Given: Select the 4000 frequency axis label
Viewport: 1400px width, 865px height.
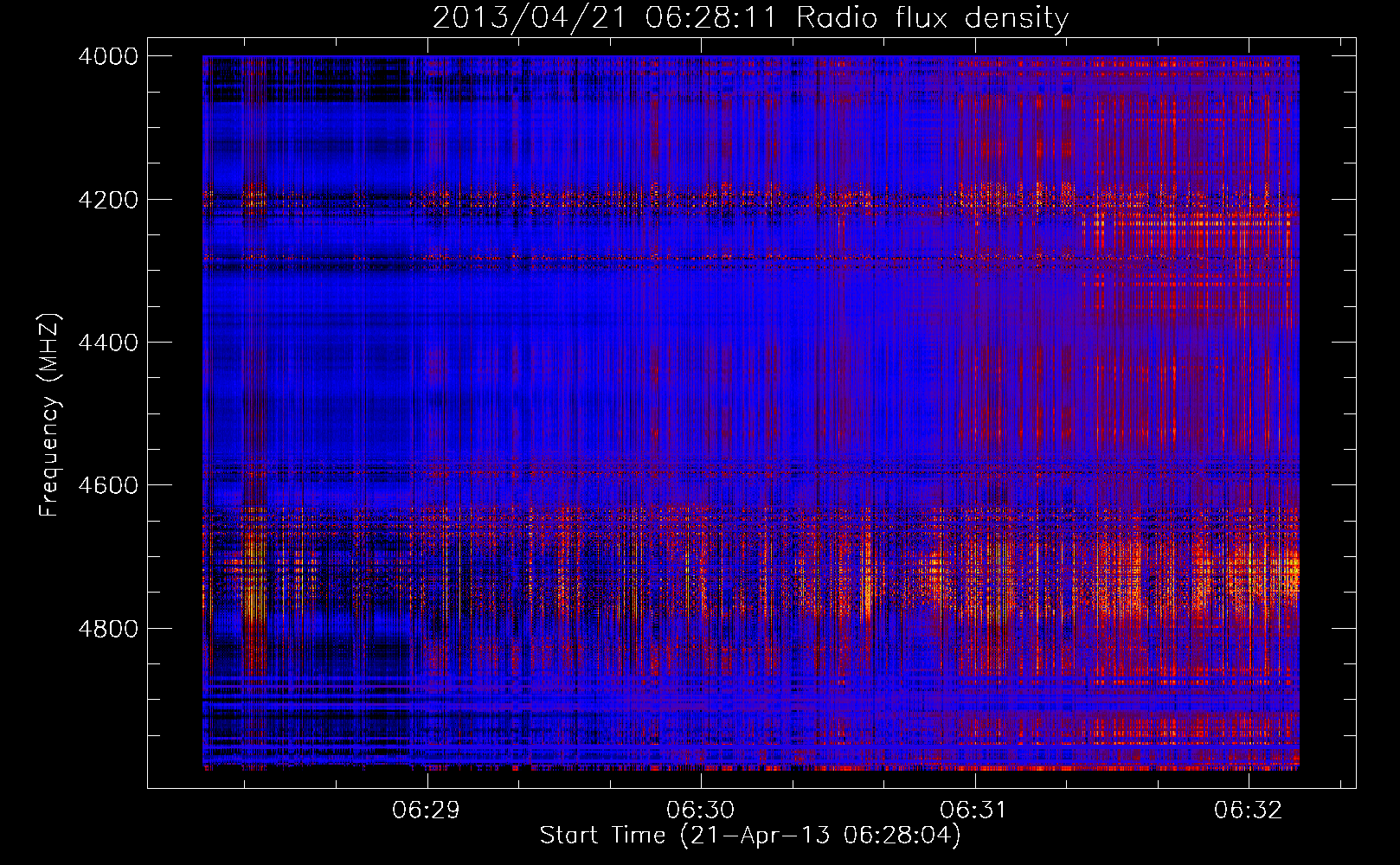Looking at the screenshot, I should pyautogui.click(x=108, y=56).
